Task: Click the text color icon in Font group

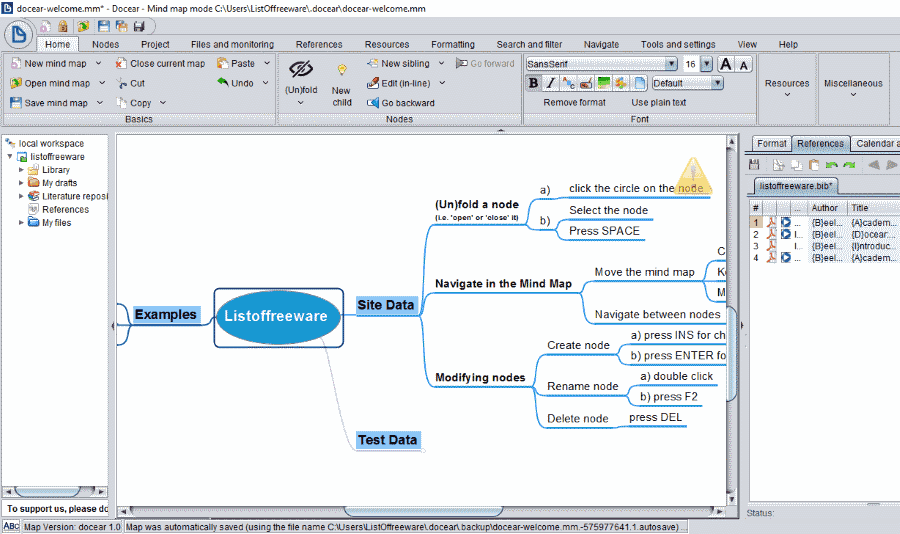Action: [568, 83]
